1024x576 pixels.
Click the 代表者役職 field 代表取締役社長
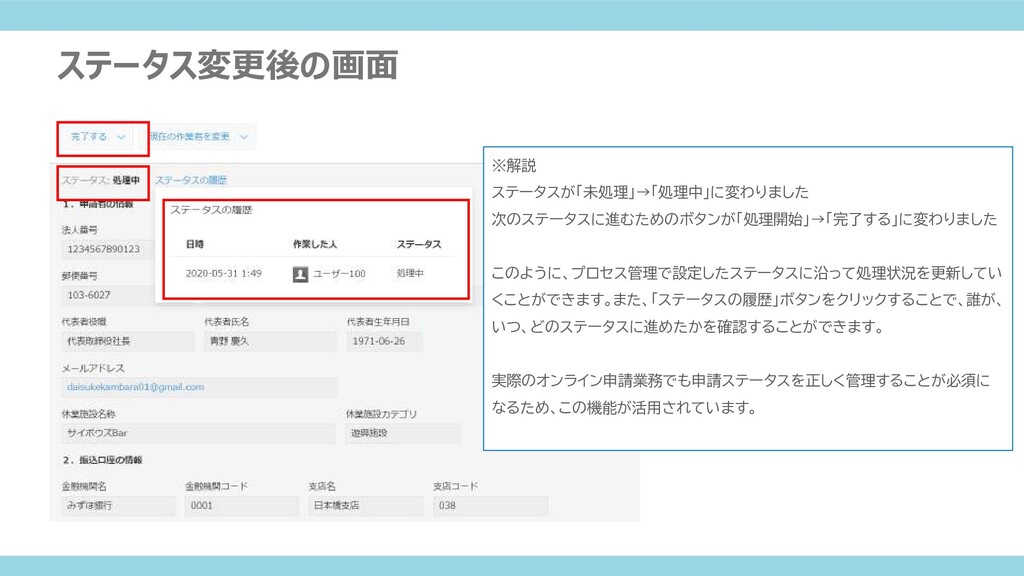point(128,342)
